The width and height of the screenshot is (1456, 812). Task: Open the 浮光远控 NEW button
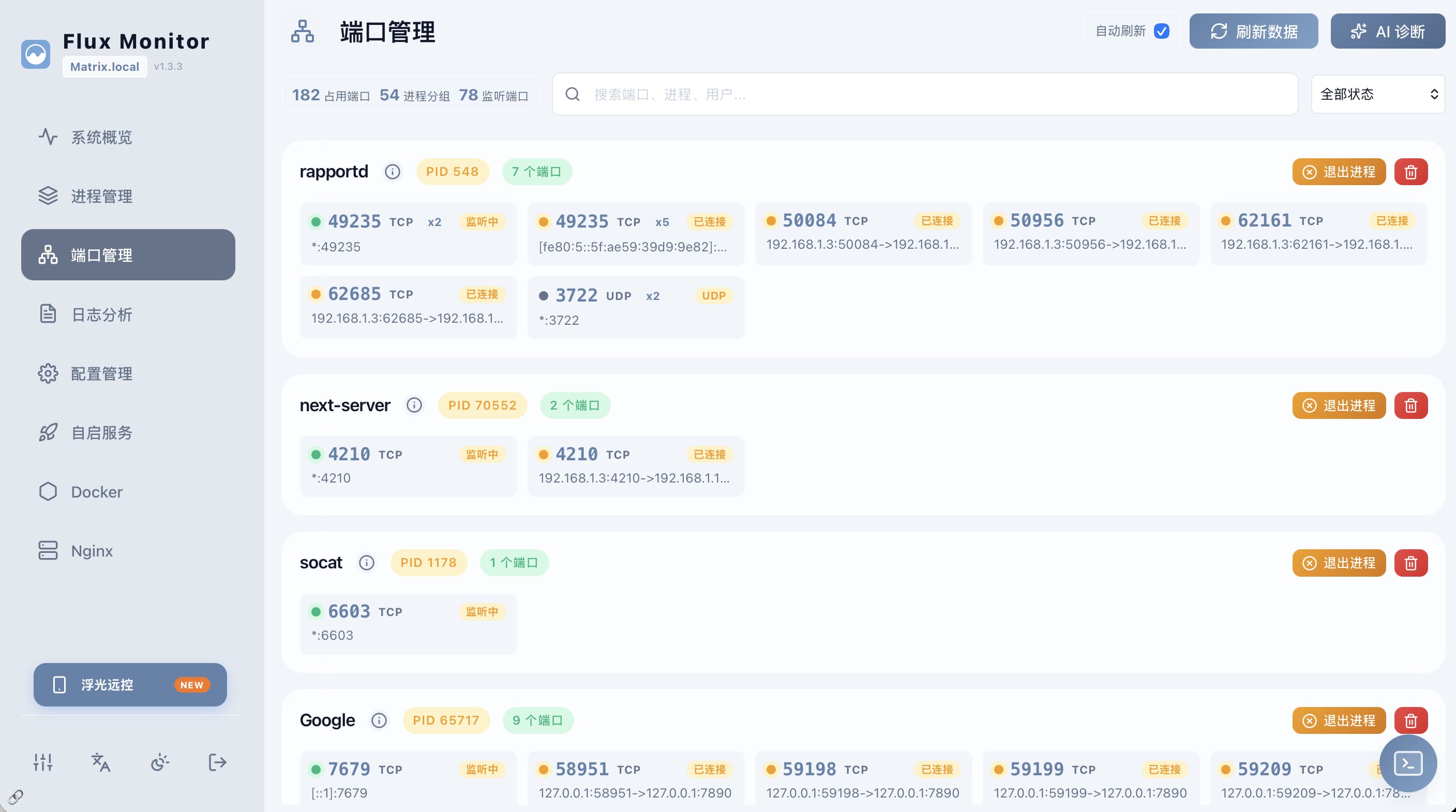(130, 685)
